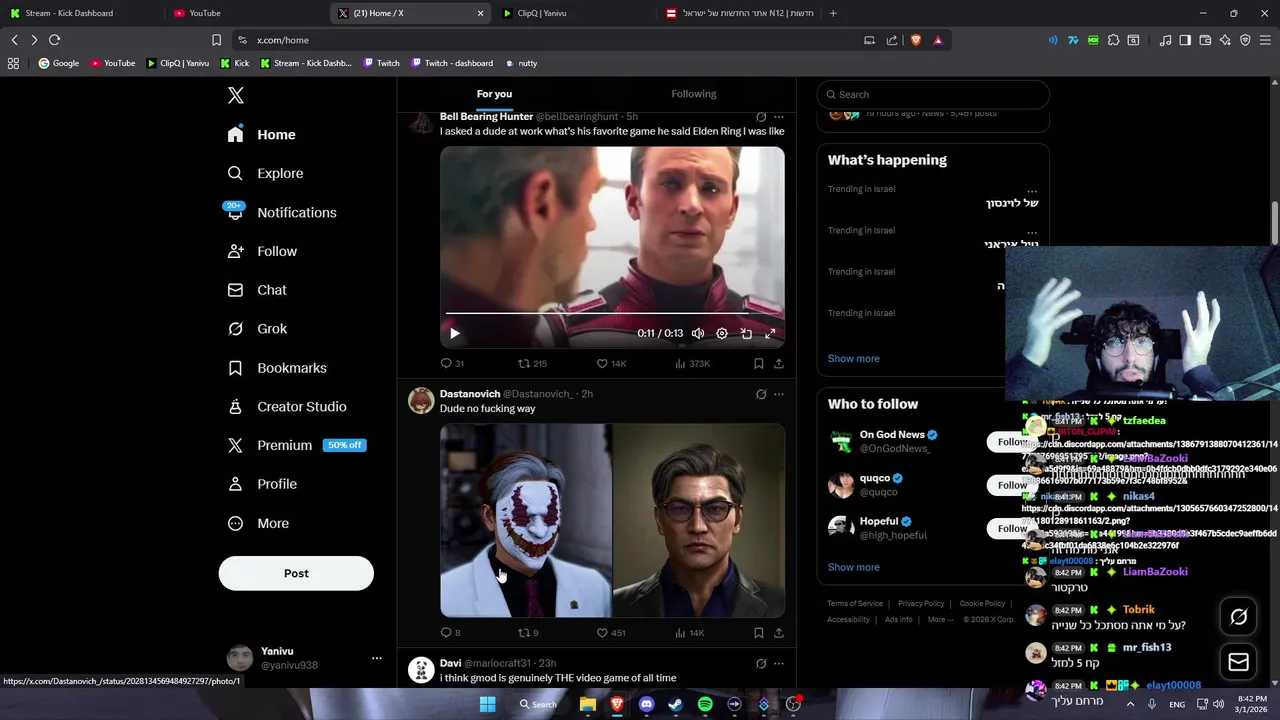Open Brave main hamburger menu

pos(1266,40)
